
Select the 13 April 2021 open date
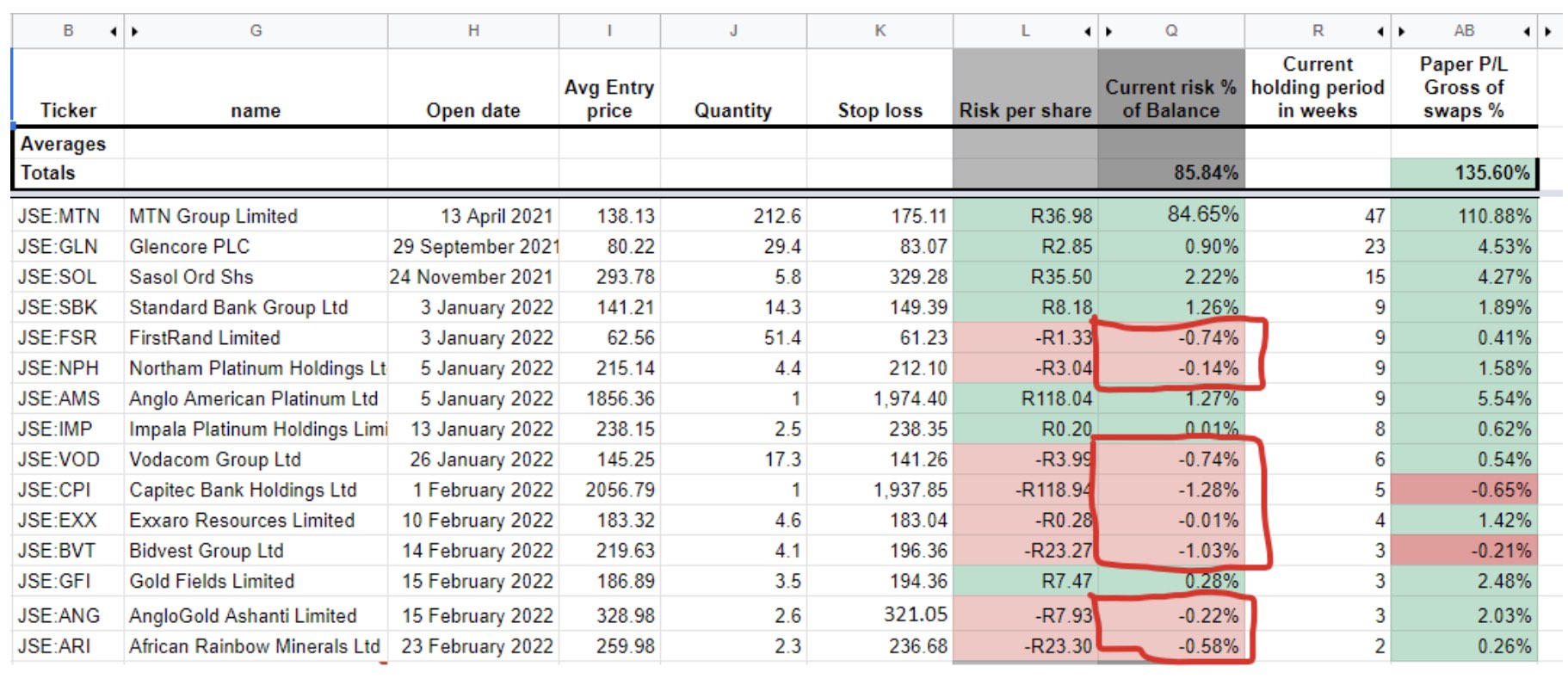[473, 216]
